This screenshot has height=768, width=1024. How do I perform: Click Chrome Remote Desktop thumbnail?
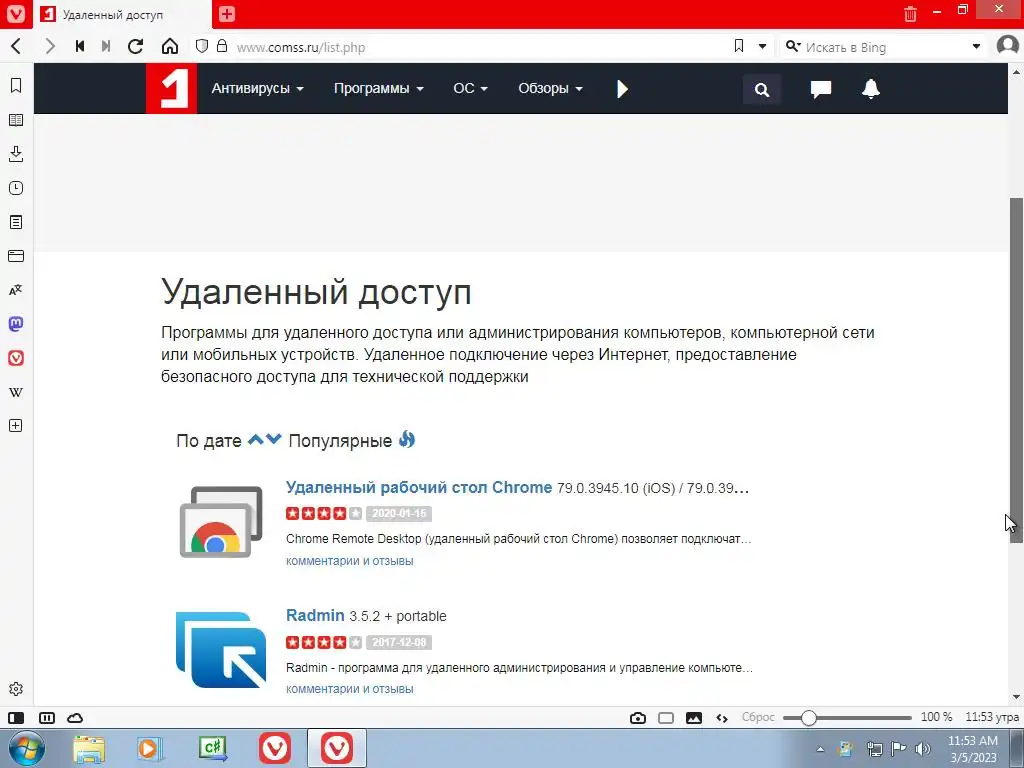point(221,522)
